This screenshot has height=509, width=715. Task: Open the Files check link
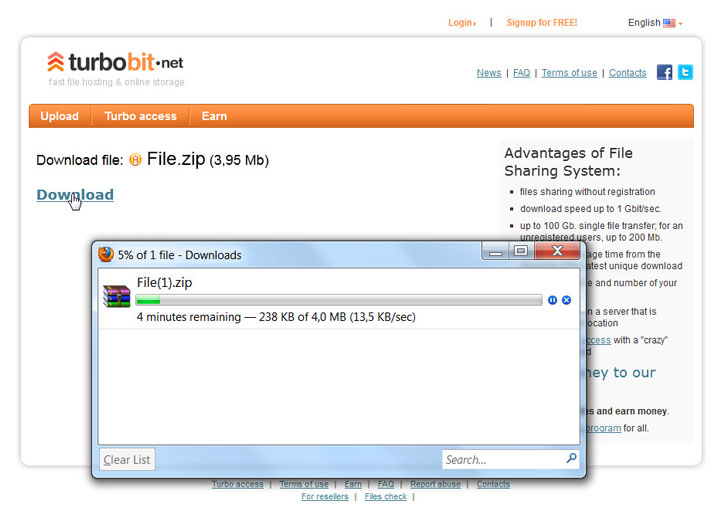point(385,497)
